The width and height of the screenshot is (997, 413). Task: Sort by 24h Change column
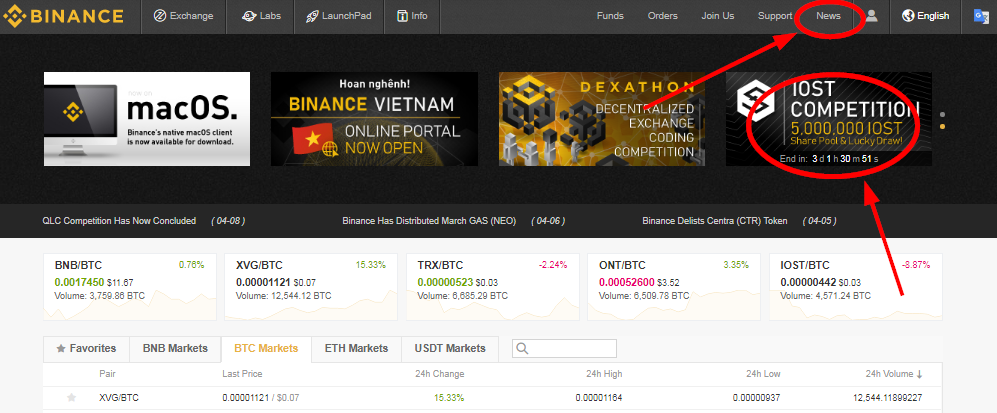point(439,374)
